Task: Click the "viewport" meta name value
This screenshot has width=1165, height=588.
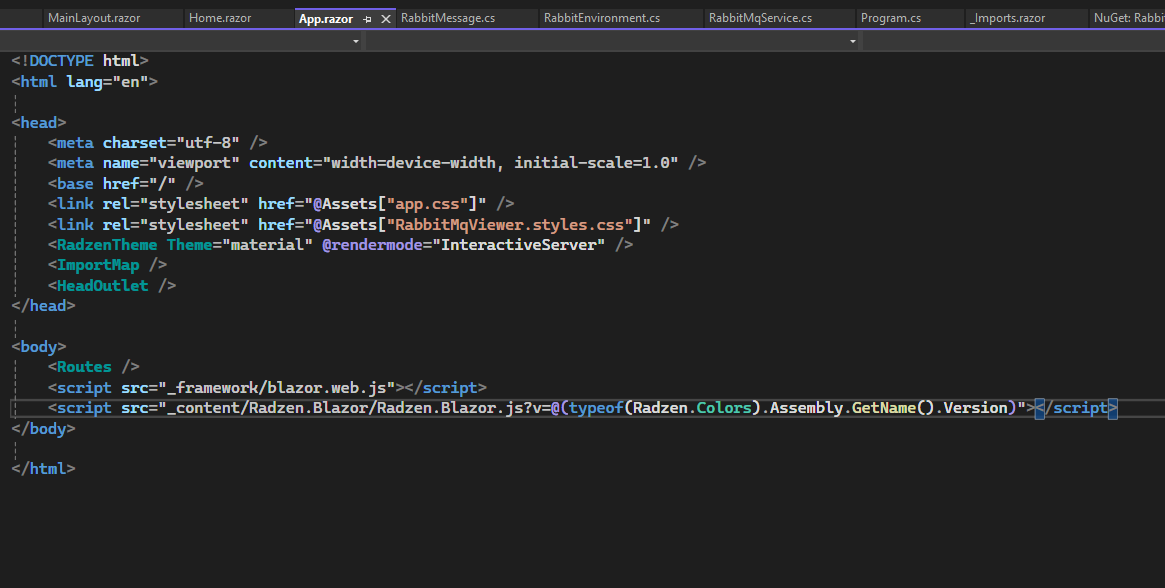Action: pyautogui.click(x=195, y=163)
